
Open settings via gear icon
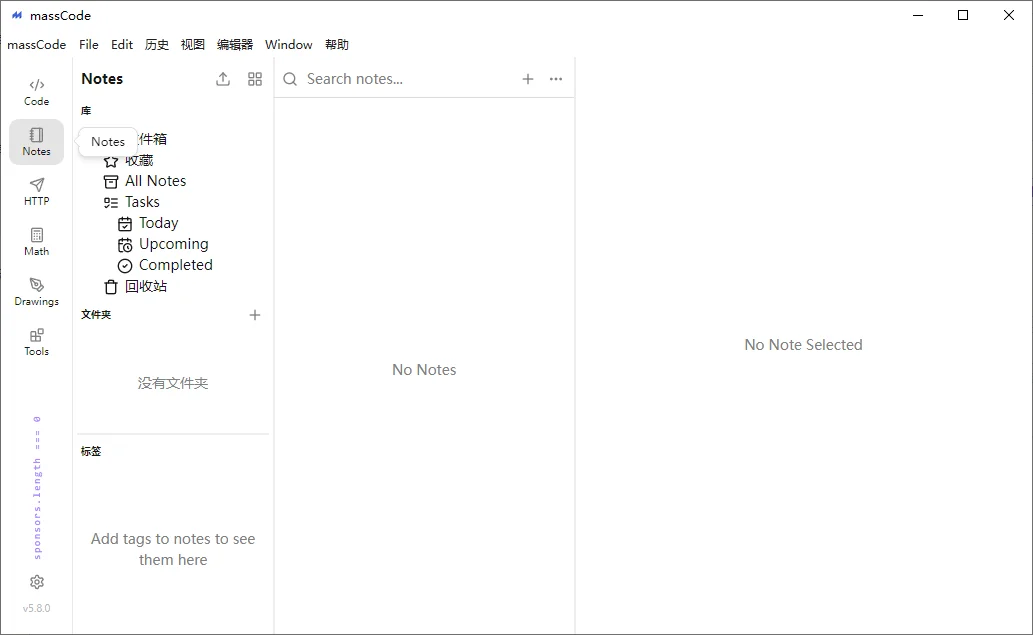(37, 582)
